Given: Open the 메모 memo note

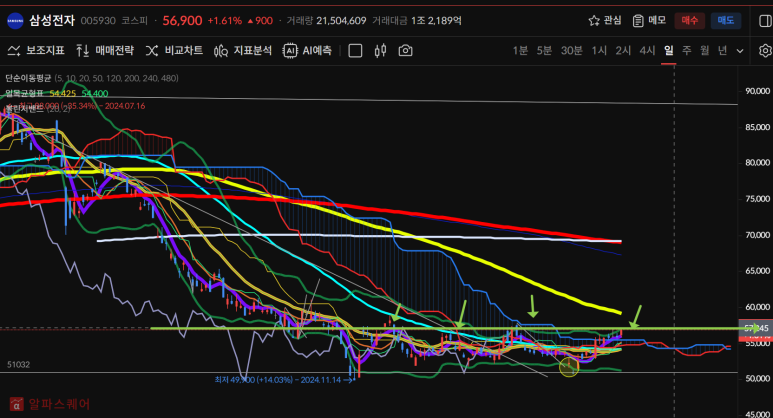Looking at the screenshot, I should (x=649, y=20).
